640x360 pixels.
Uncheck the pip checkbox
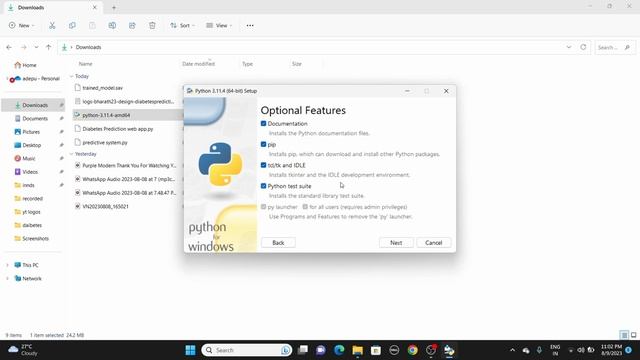coord(263,144)
